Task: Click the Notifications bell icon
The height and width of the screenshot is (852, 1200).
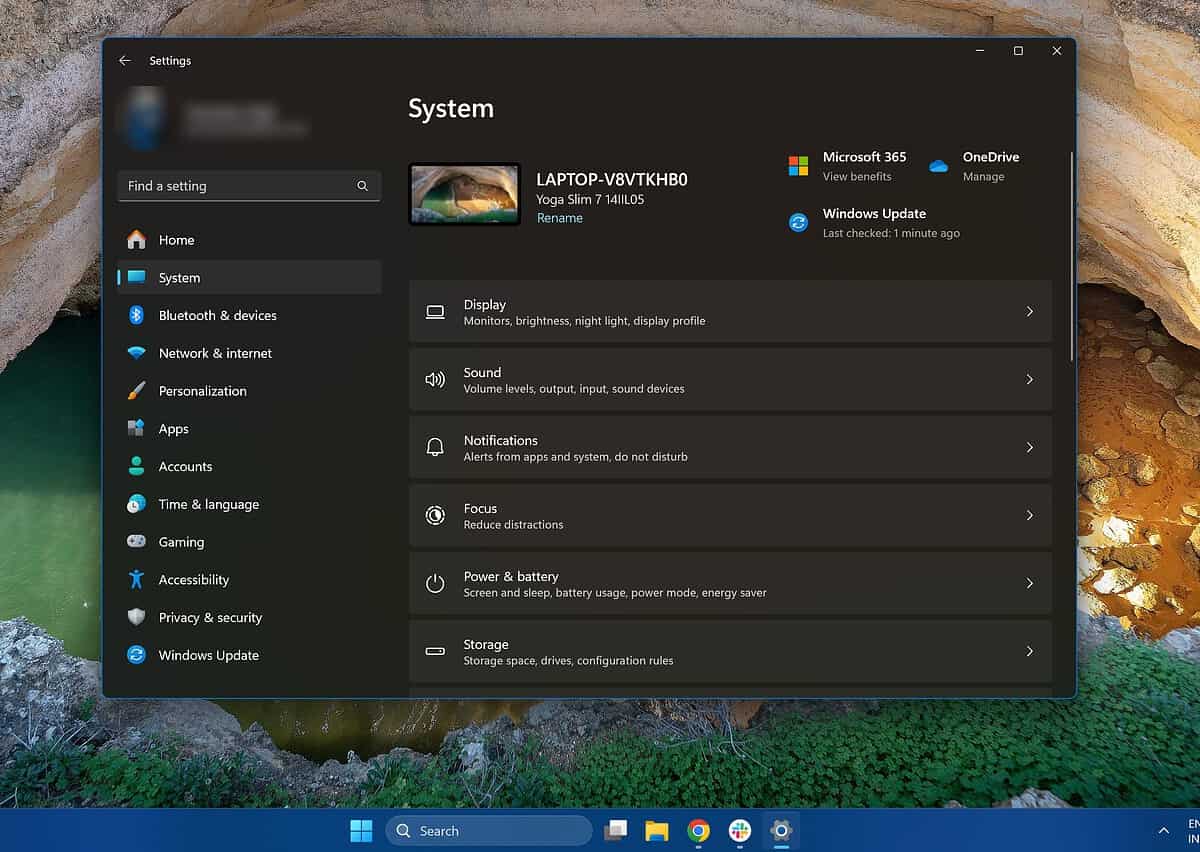Action: [435, 447]
